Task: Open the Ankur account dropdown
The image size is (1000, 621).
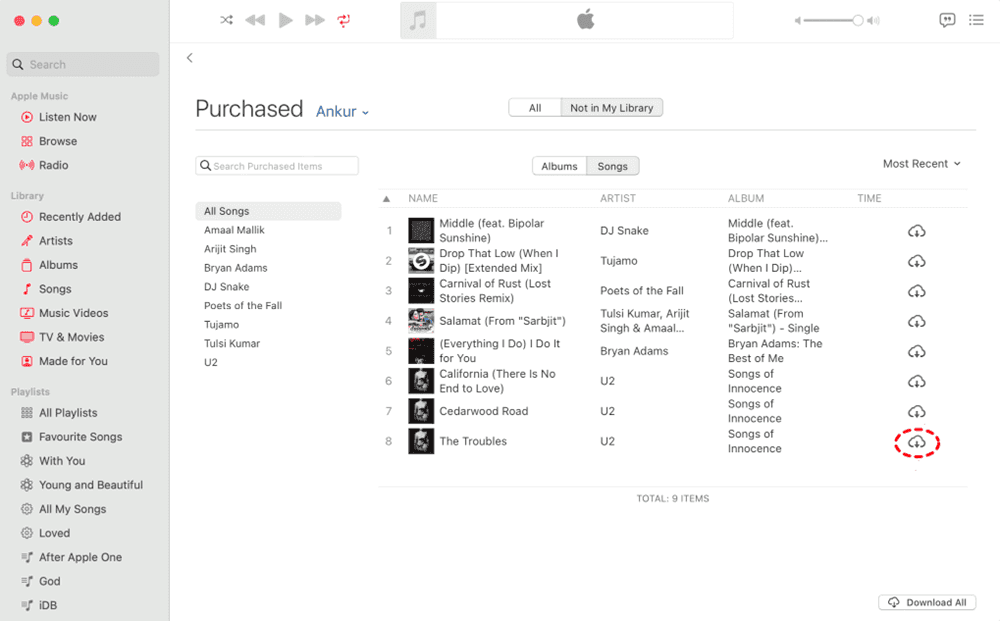Action: coord(343,112)
